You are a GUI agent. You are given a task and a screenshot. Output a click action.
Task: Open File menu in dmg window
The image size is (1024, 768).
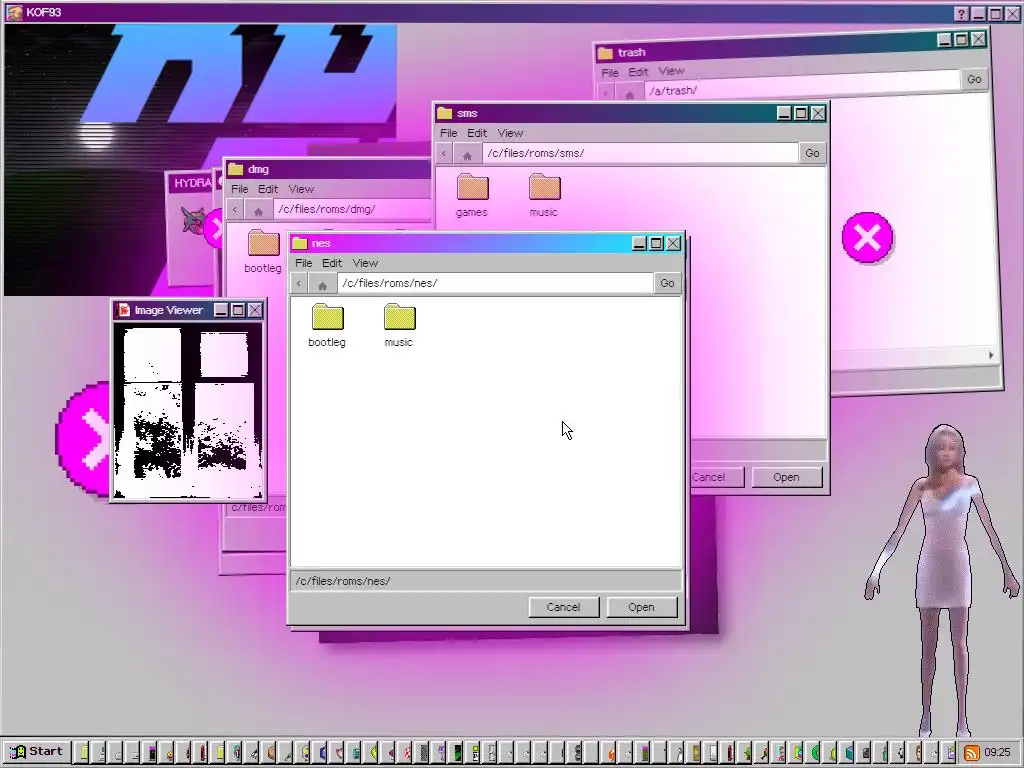[240, 189]
